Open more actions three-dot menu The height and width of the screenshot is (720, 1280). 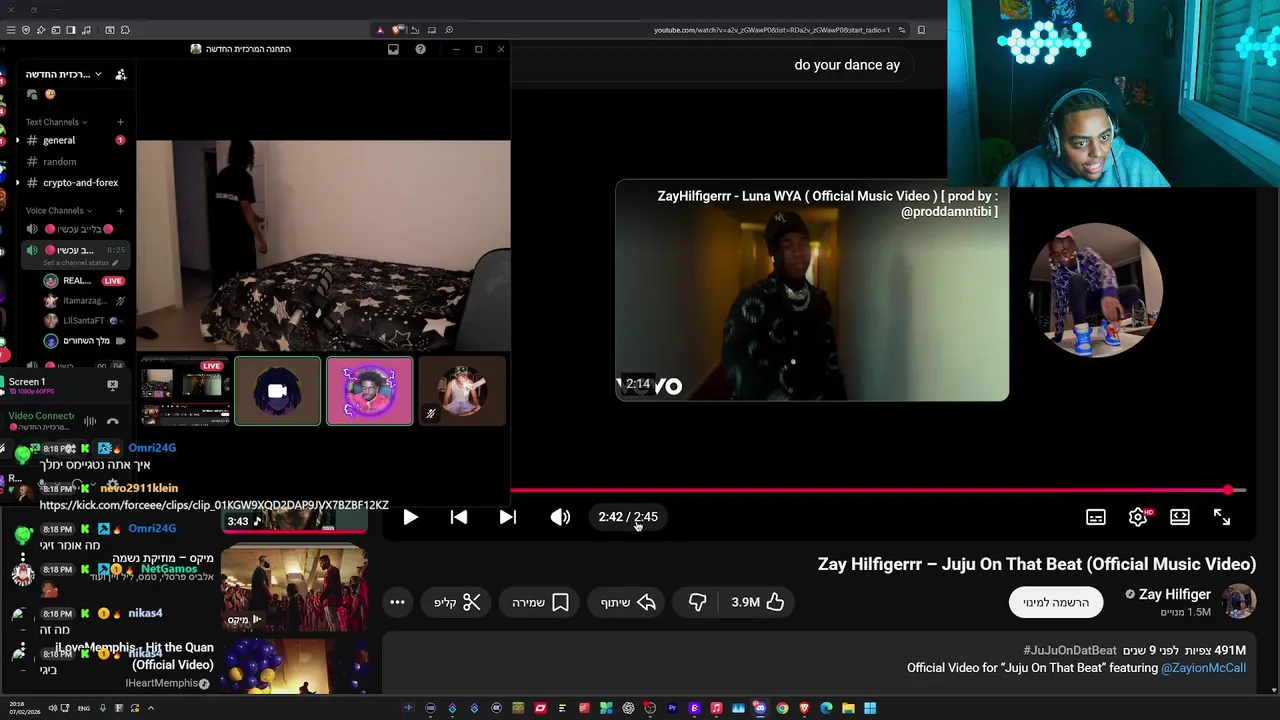(x=397, y=602)
